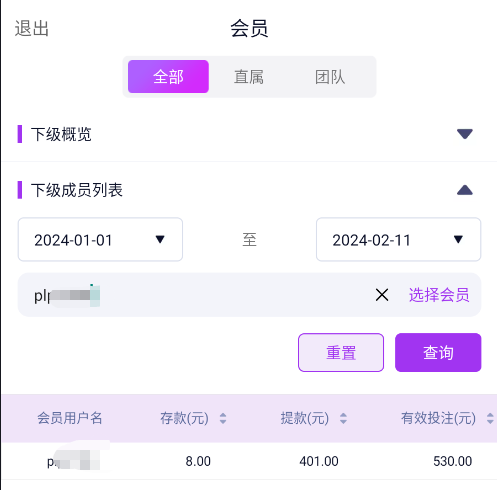Open the 选择会员 link
The image size is (497, 490).
pyautogui.click(x=439, y=295)
